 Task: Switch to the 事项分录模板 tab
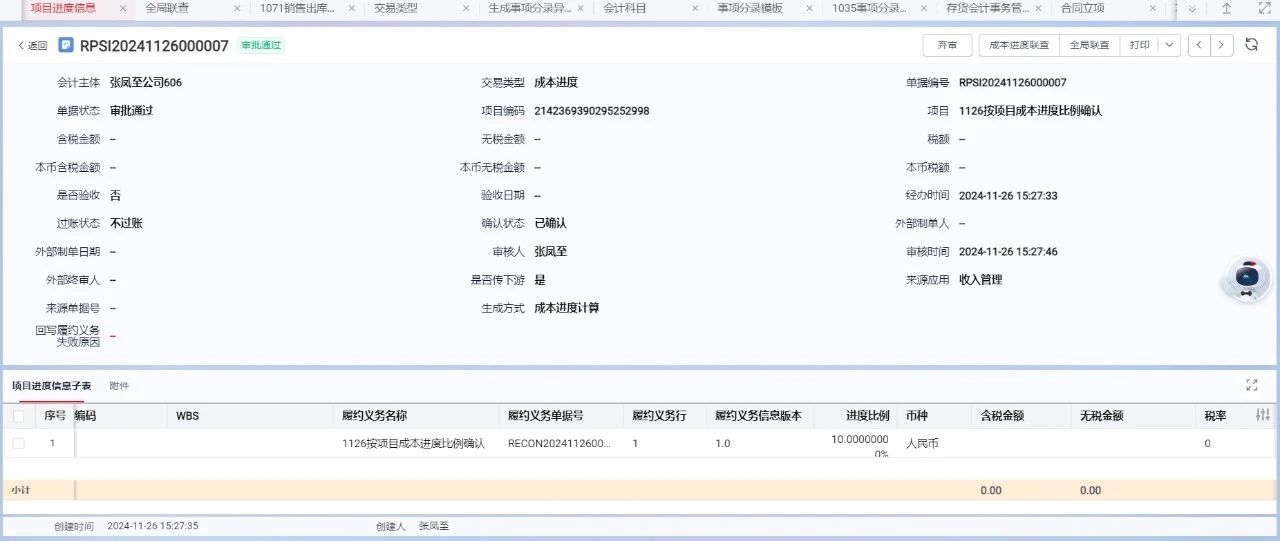coord(751,8)
